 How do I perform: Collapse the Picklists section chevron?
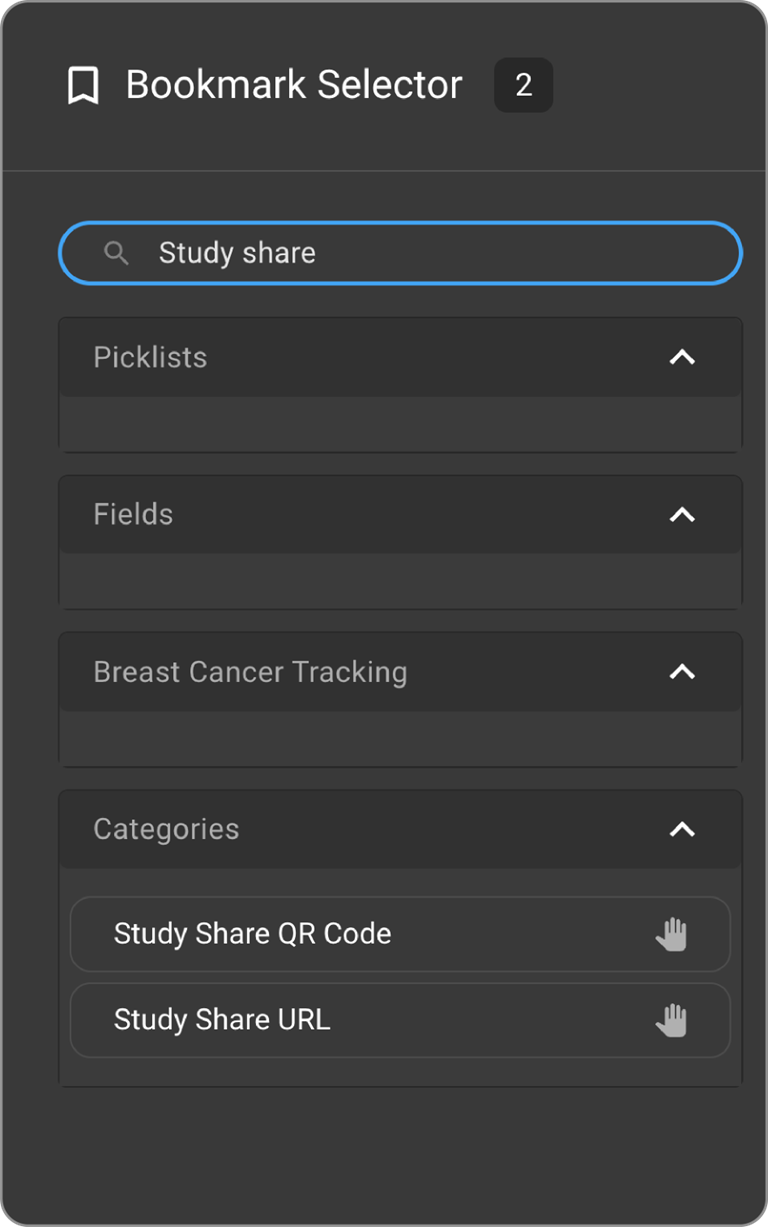pos(682,357)
